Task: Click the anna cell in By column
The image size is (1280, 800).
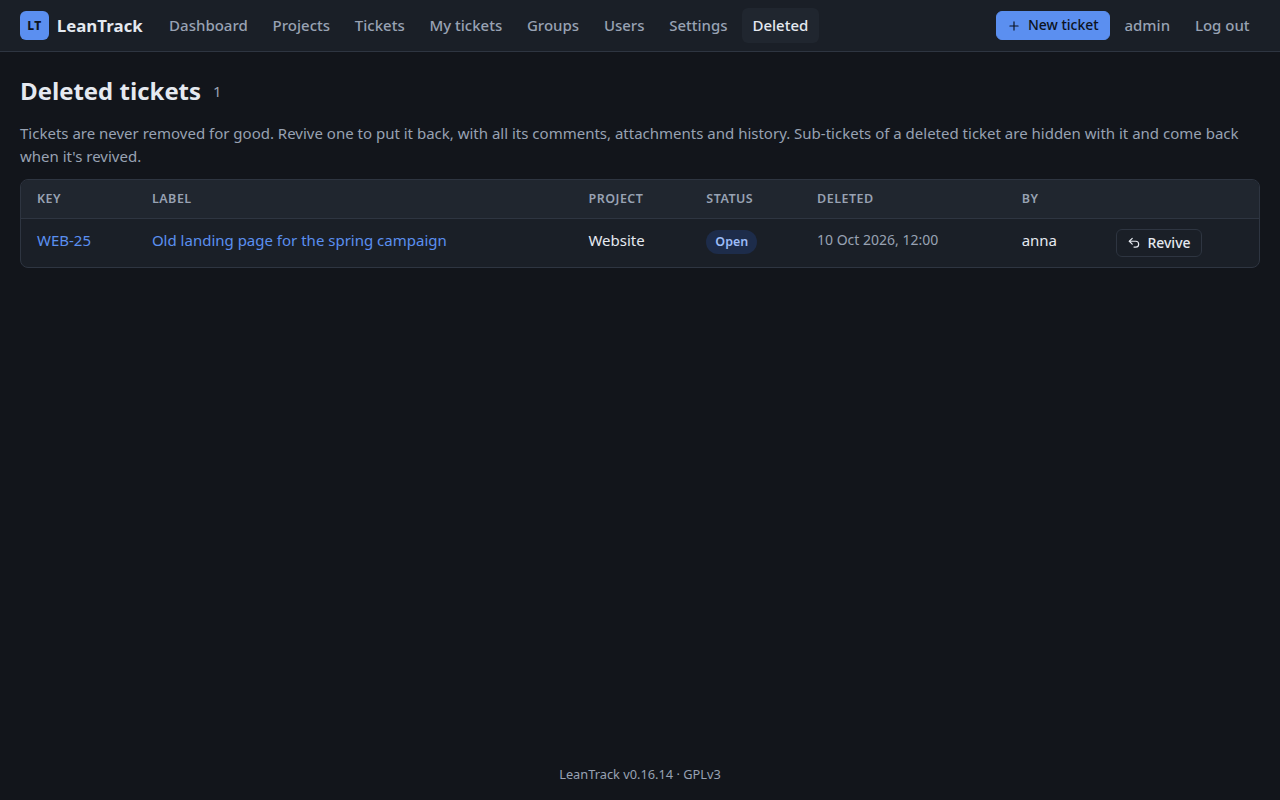Action: [x=1039, y=241]
